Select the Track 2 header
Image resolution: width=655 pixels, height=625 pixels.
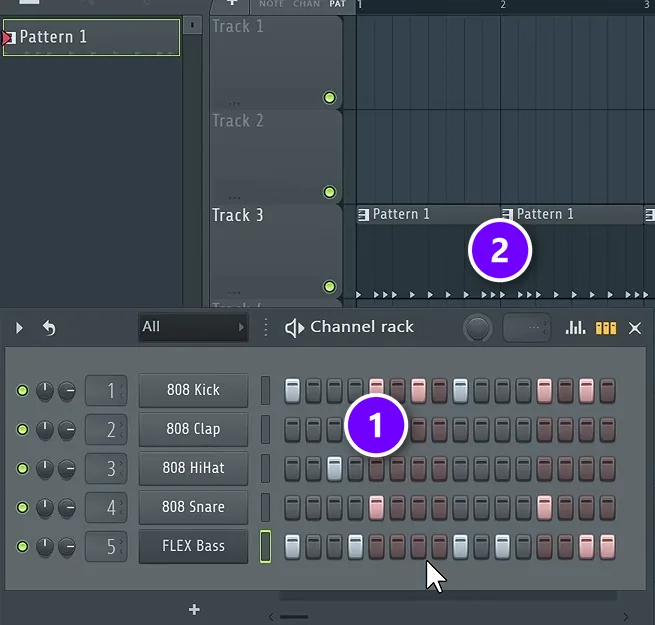(x=276, y=157)
